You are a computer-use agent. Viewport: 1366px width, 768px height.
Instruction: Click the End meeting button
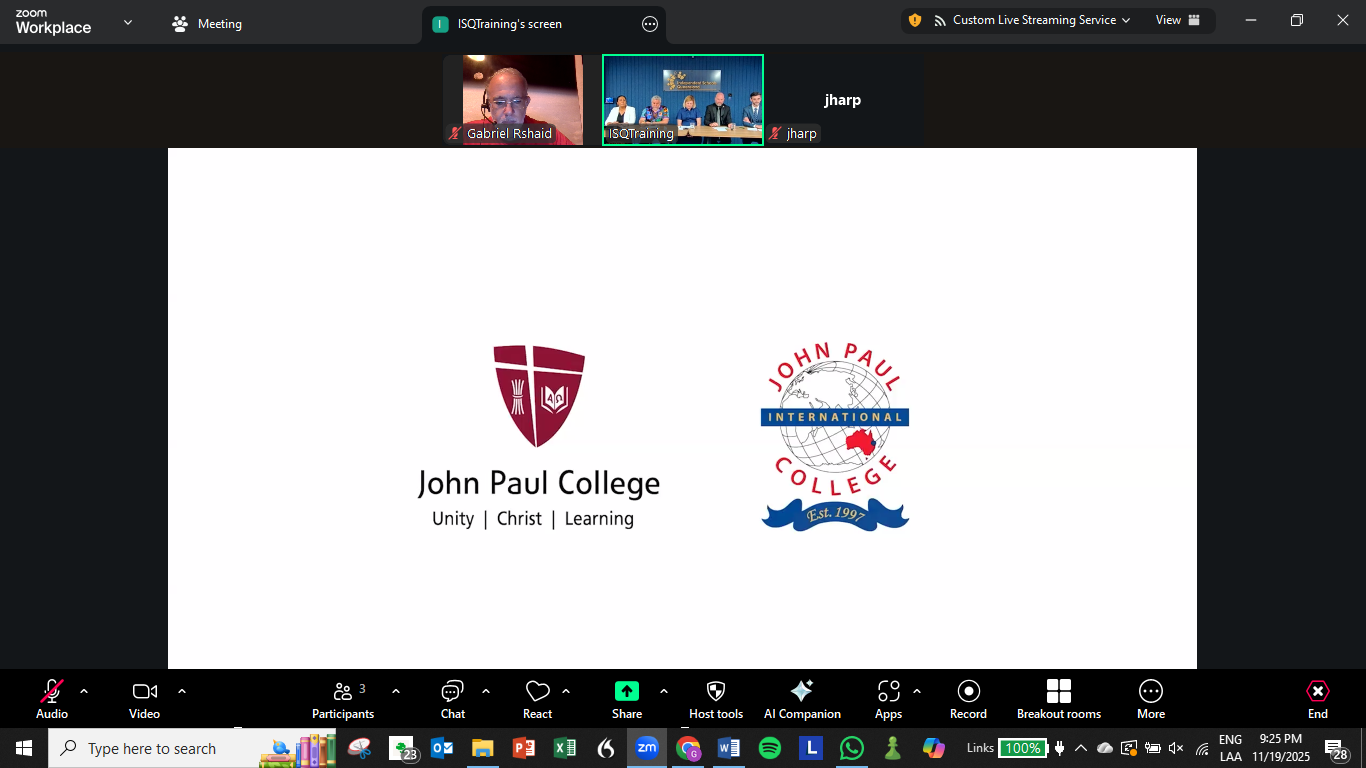(1318, 699)
